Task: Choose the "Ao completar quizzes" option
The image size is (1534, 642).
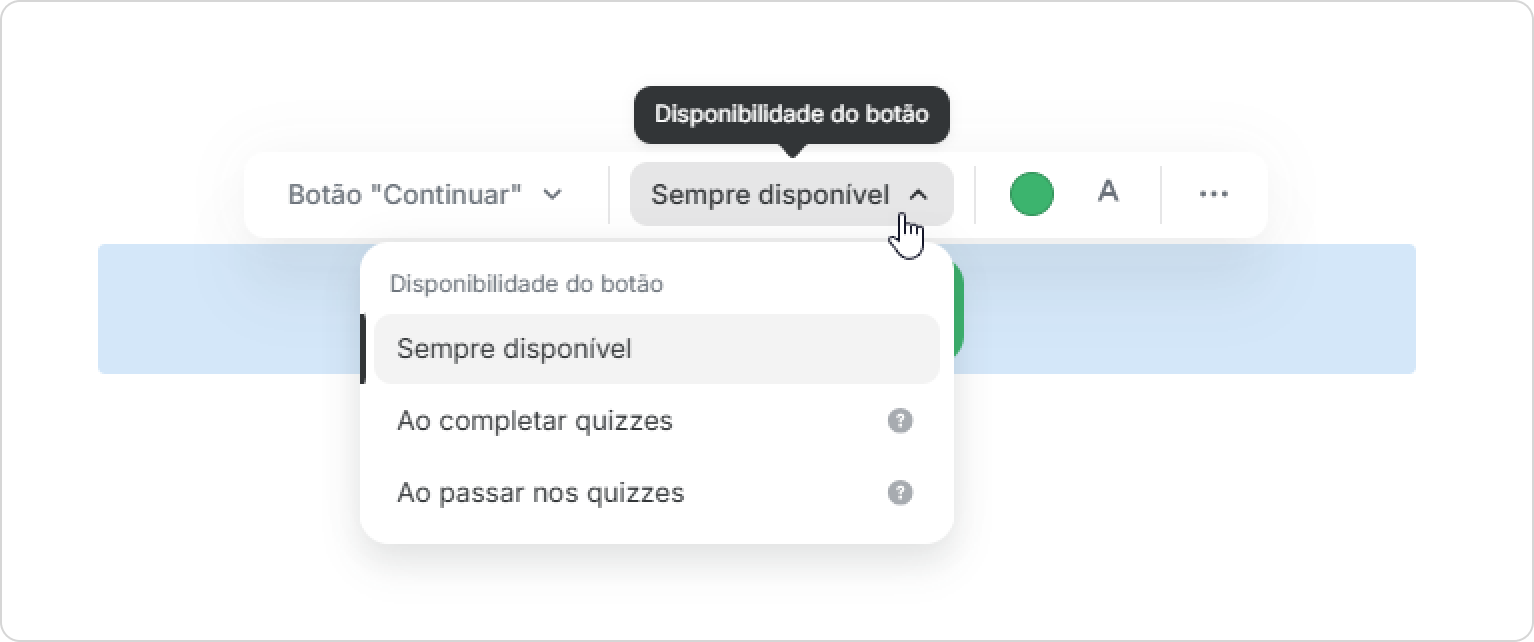Action: 657,421
